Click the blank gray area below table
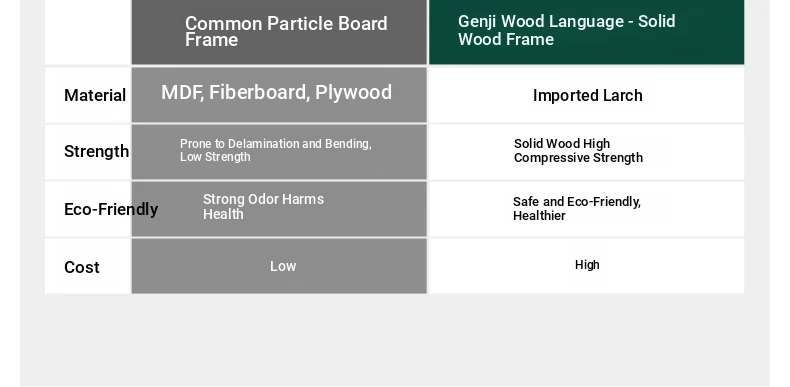 [x=394, y=340]
